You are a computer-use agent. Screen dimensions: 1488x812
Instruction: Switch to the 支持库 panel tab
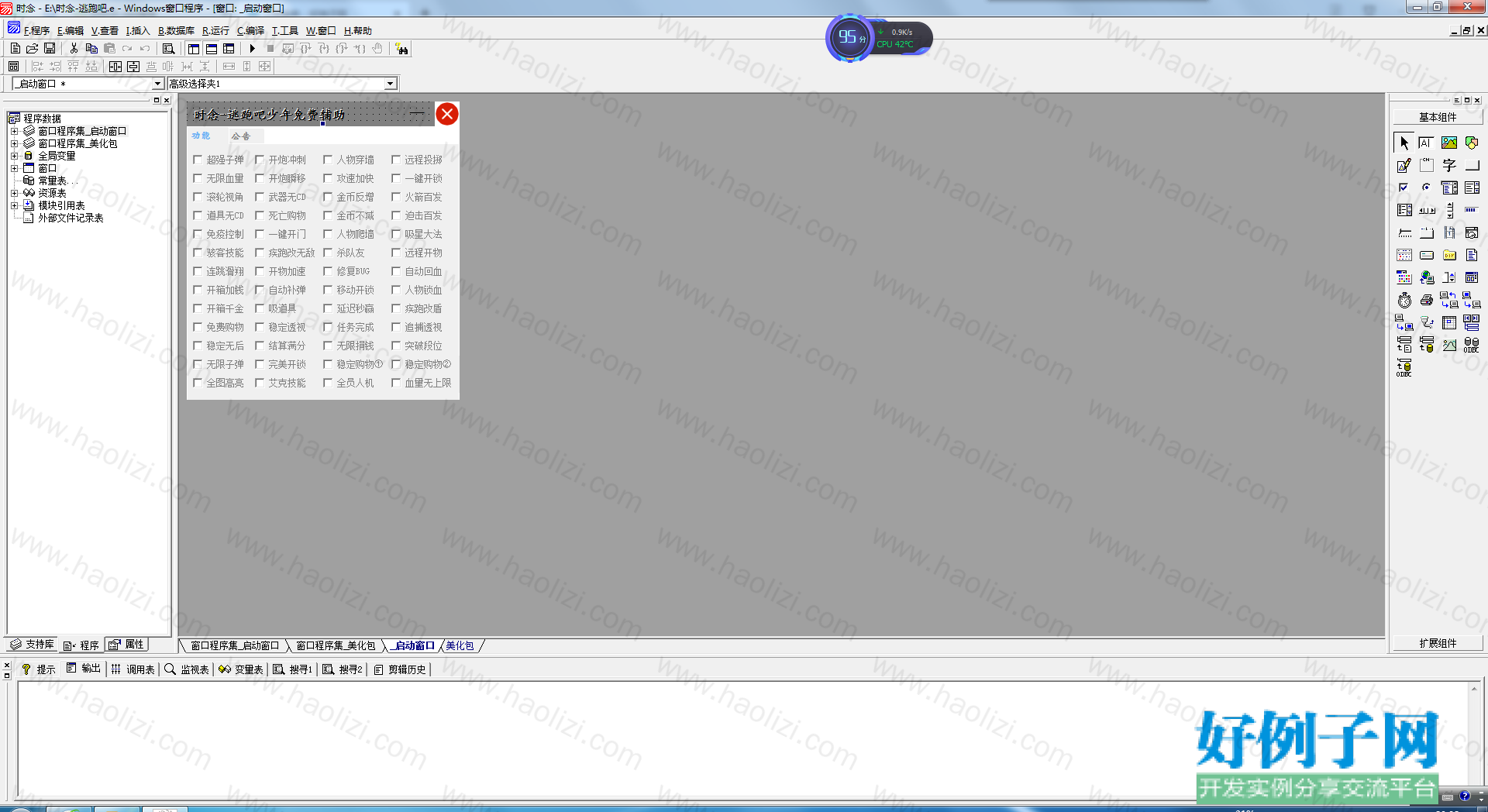tap(32, 645)
